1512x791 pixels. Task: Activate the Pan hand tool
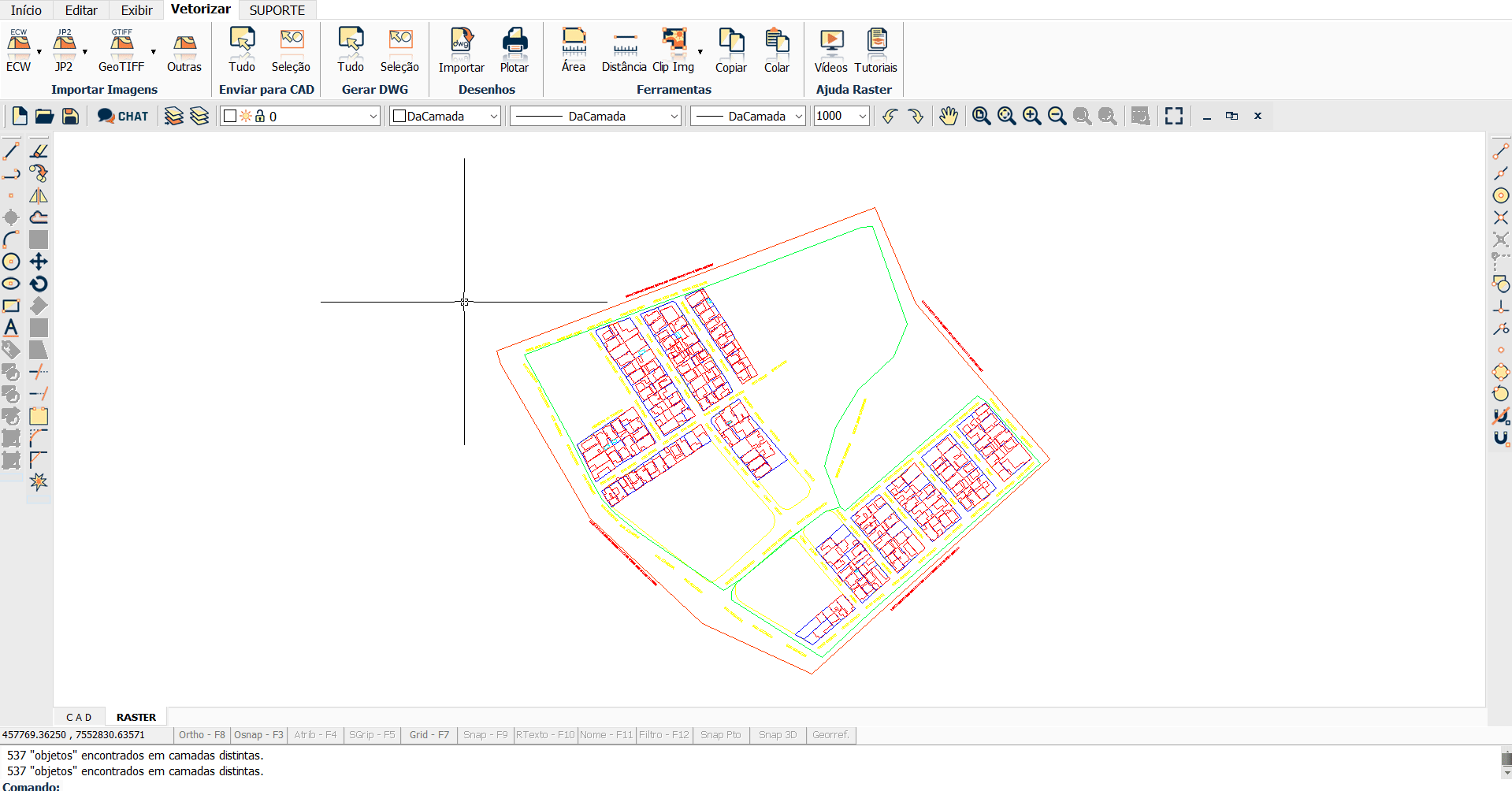pyautogui.click(x=948, y=117)
